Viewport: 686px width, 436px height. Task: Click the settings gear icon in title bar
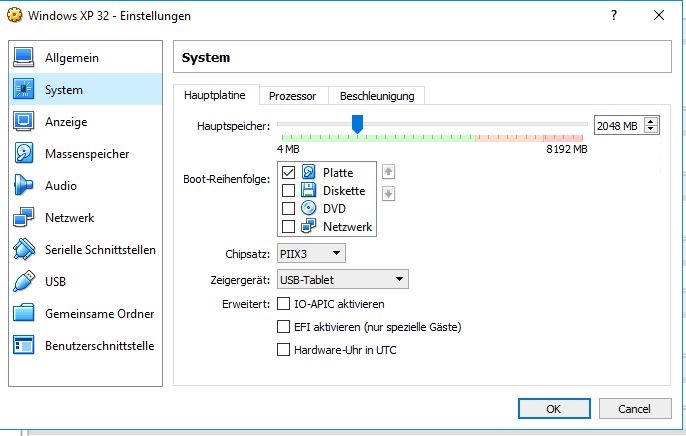pos(14,15)
